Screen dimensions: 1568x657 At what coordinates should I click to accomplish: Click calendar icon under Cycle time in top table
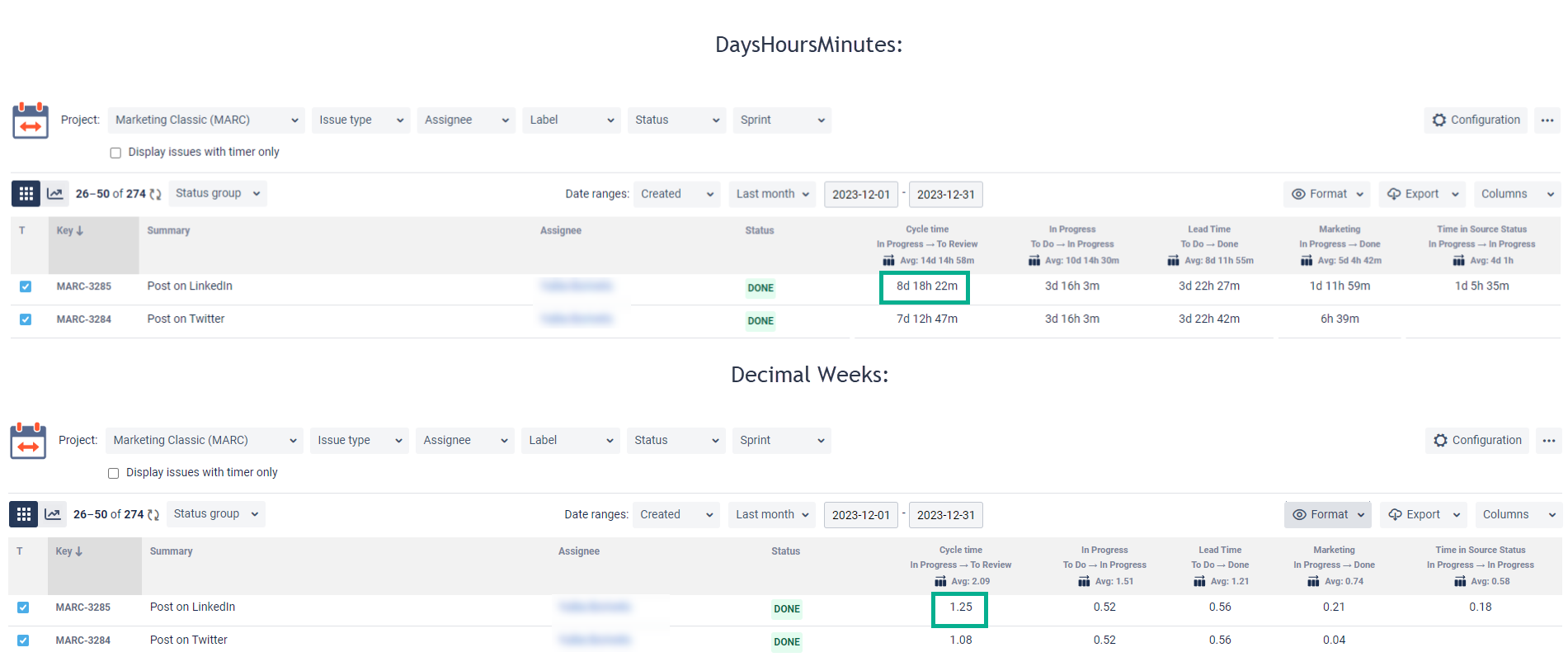point(888,261)
